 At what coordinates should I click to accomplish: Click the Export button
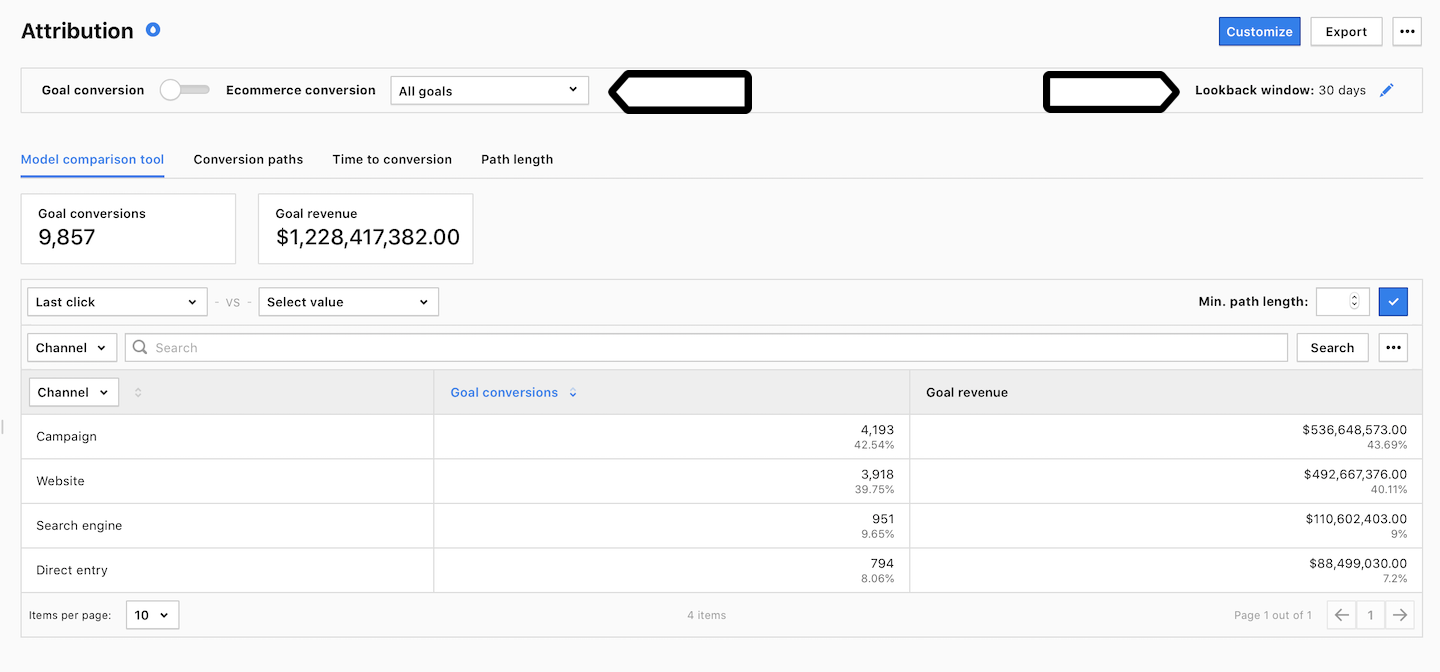[1346, 31]
